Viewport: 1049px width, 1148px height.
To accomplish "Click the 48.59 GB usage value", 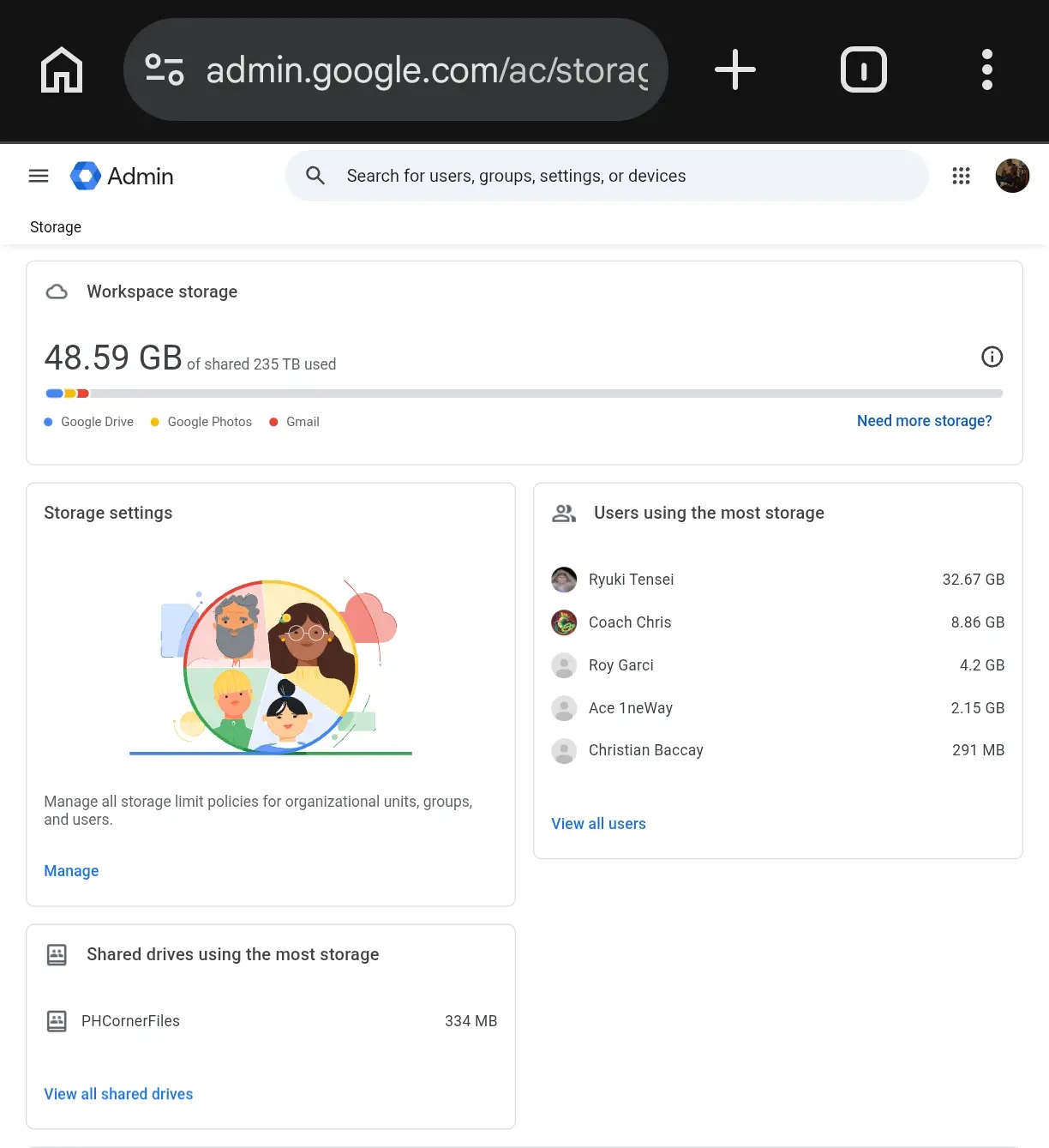I will pyautogui.click(x=113, y=358).
